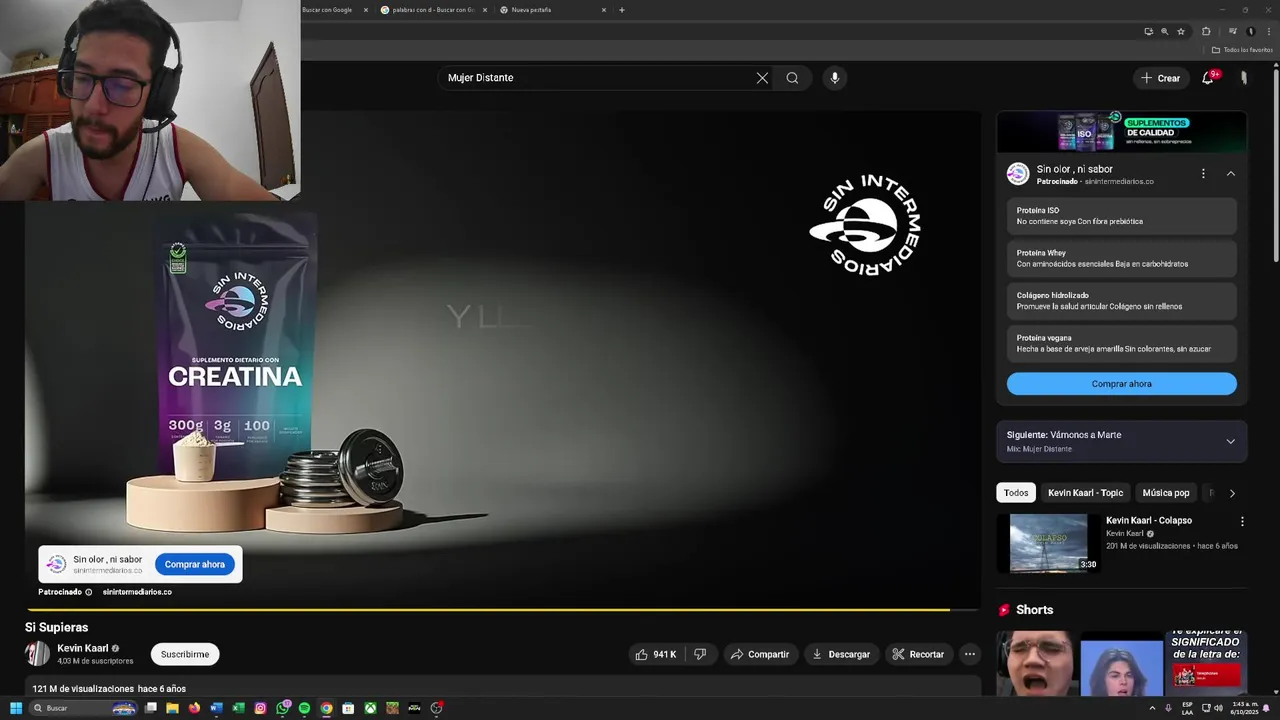Screen dimensions: 1280x720
Task: Click the Windows taskbar Buscar search box
Action: (x=84, y=708)
